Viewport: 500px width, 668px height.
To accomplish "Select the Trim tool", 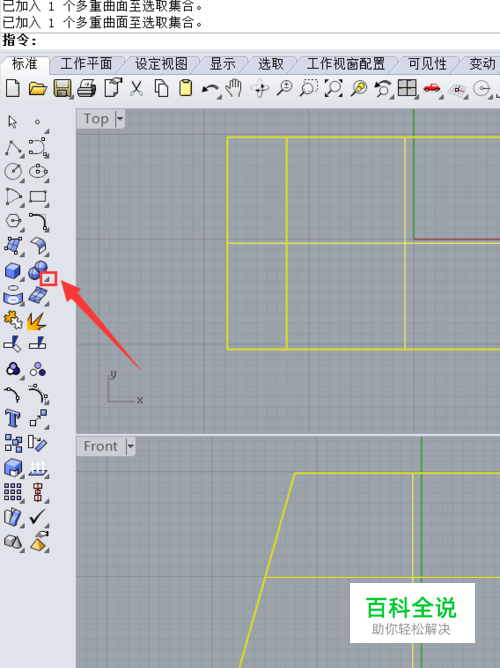I will pyautogui.click(x=13, y=344).
